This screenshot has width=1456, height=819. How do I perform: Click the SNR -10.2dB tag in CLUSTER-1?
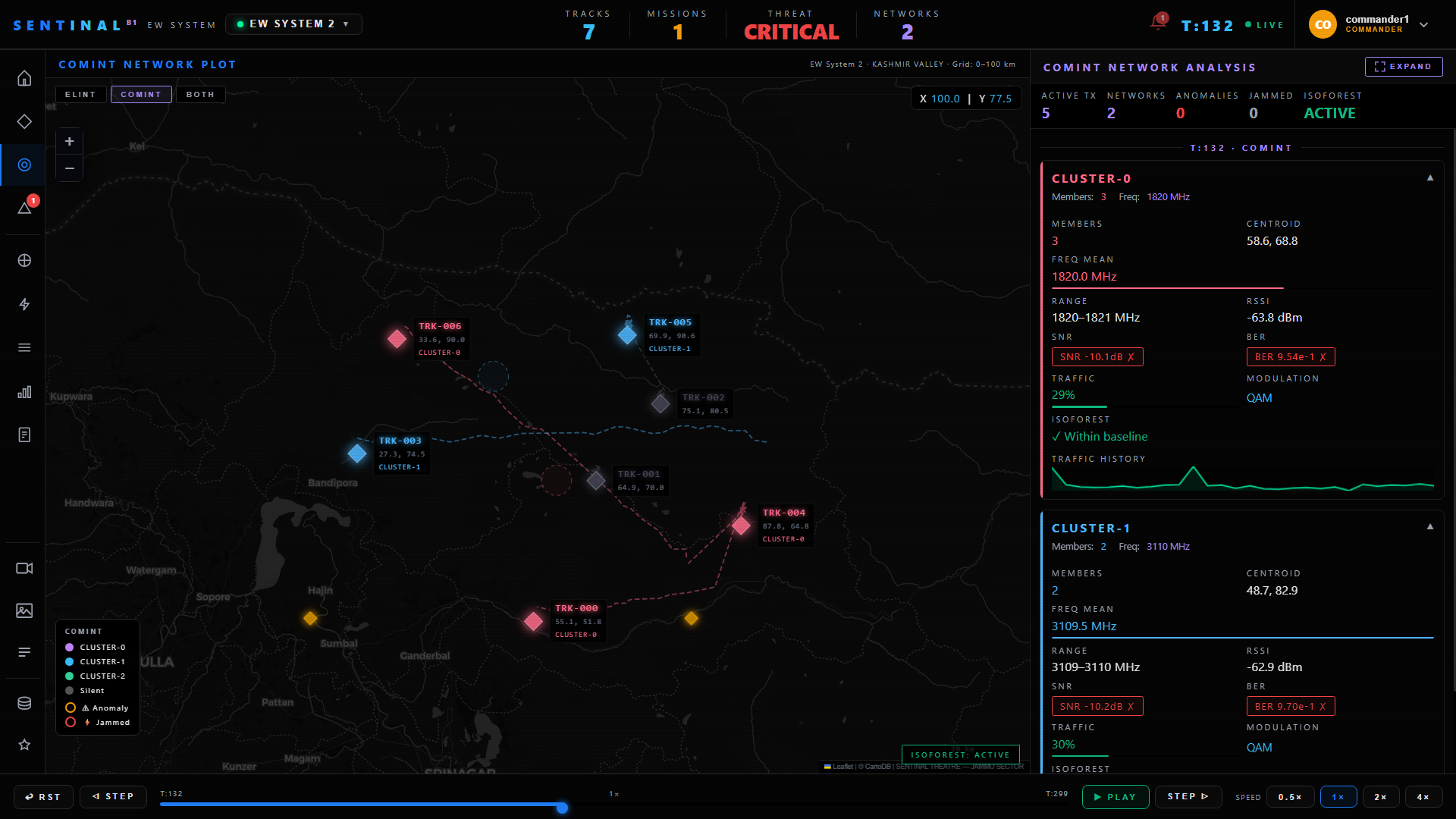click(1097, 706)
